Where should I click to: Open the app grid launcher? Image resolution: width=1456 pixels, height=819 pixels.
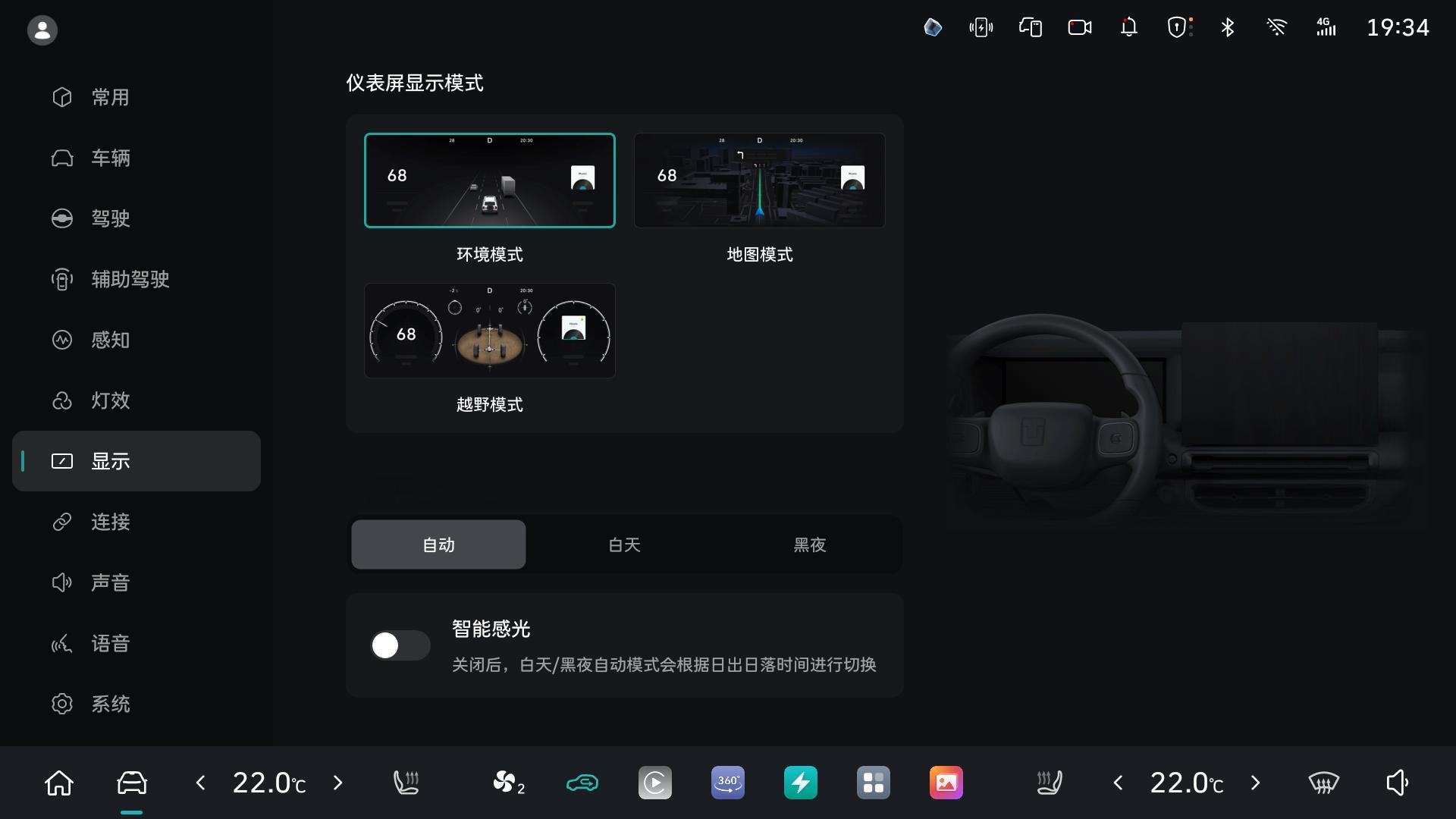(x=873, y=783)
